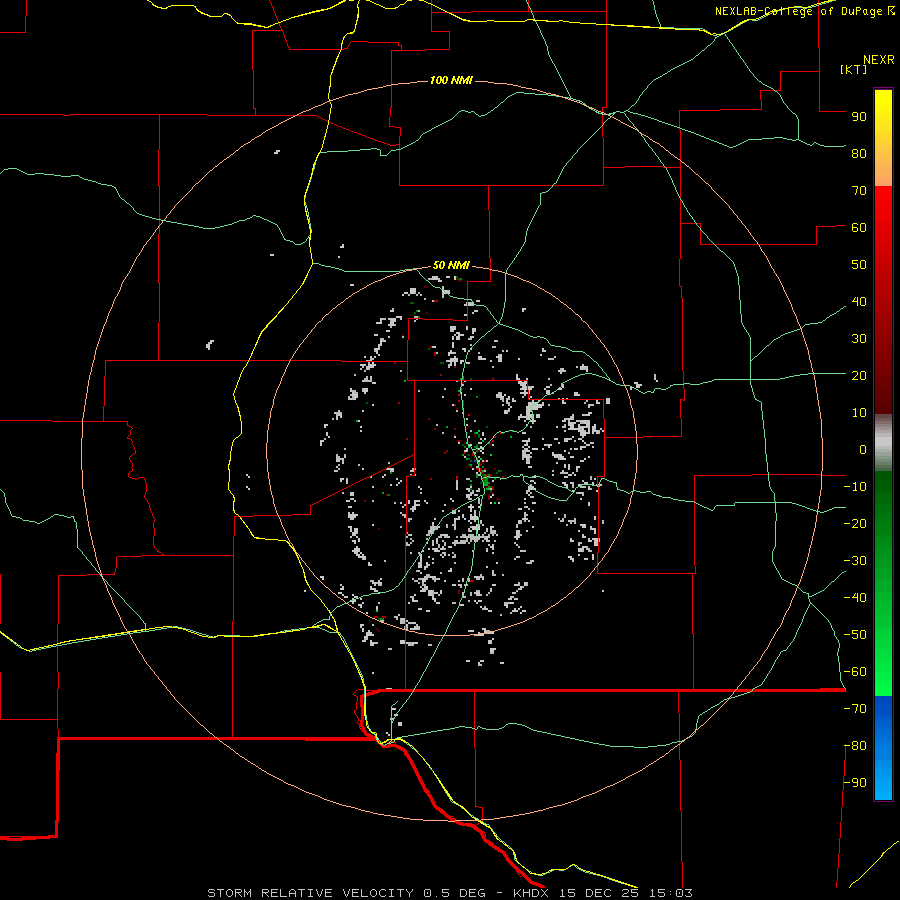Click the -70 value on the velocity scale
The image size is (900, 900).
(x=855, y=709)
